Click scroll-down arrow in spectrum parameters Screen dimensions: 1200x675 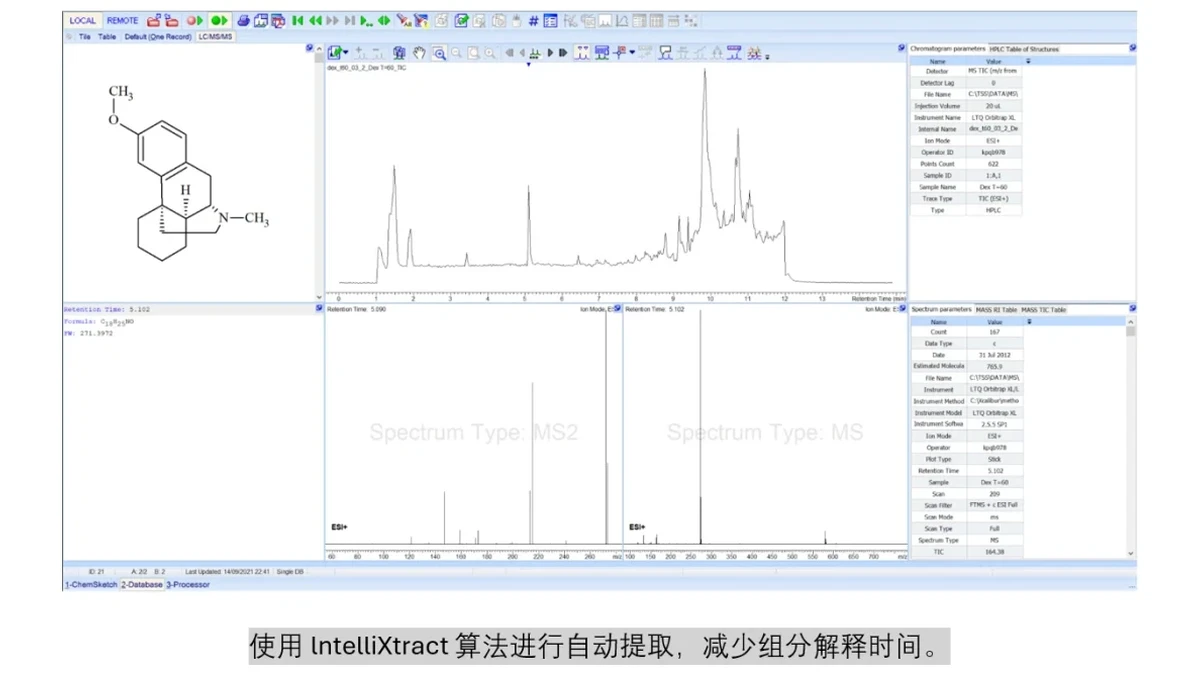pos(1131,553)
